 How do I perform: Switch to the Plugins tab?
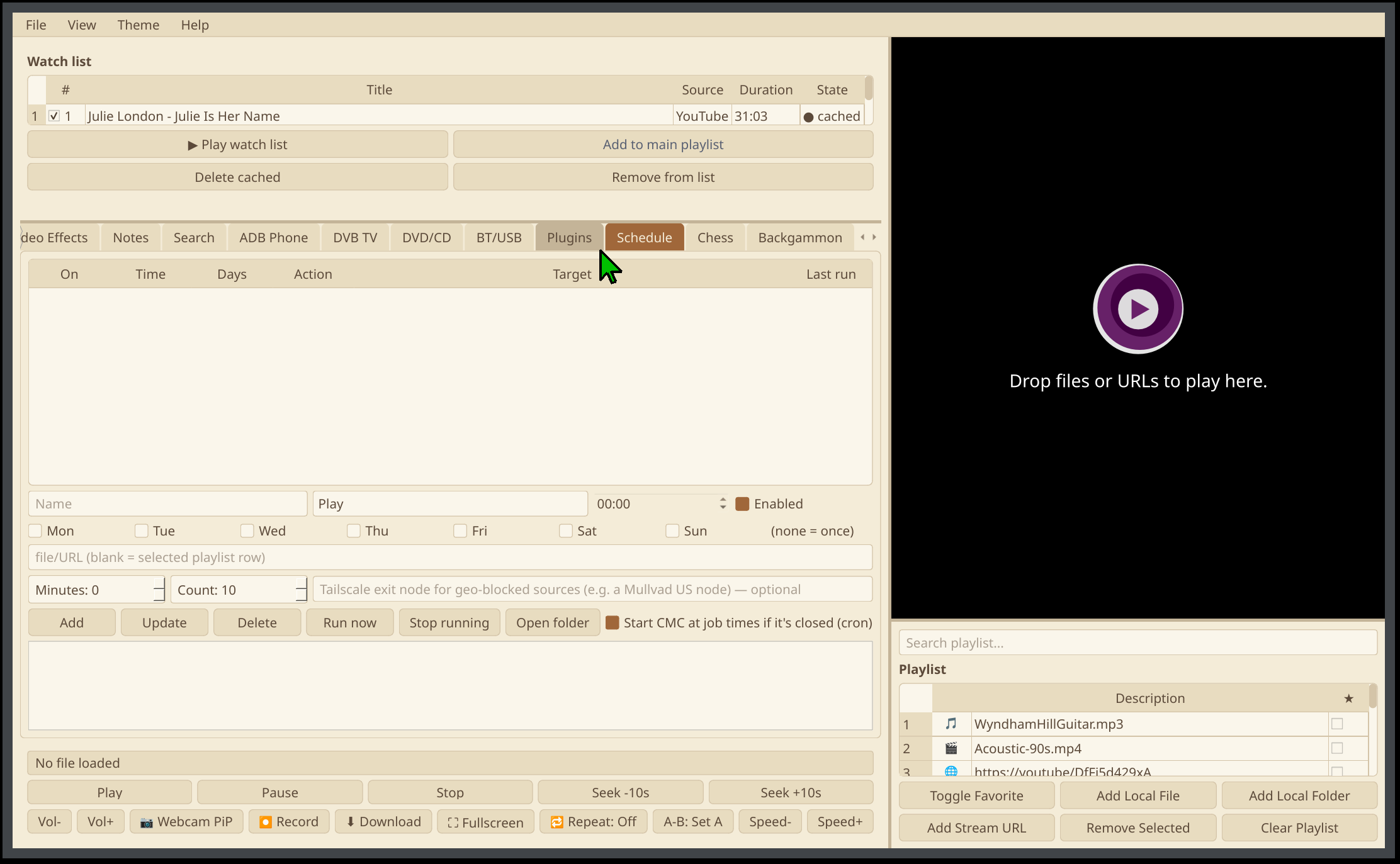coord(569,238)
